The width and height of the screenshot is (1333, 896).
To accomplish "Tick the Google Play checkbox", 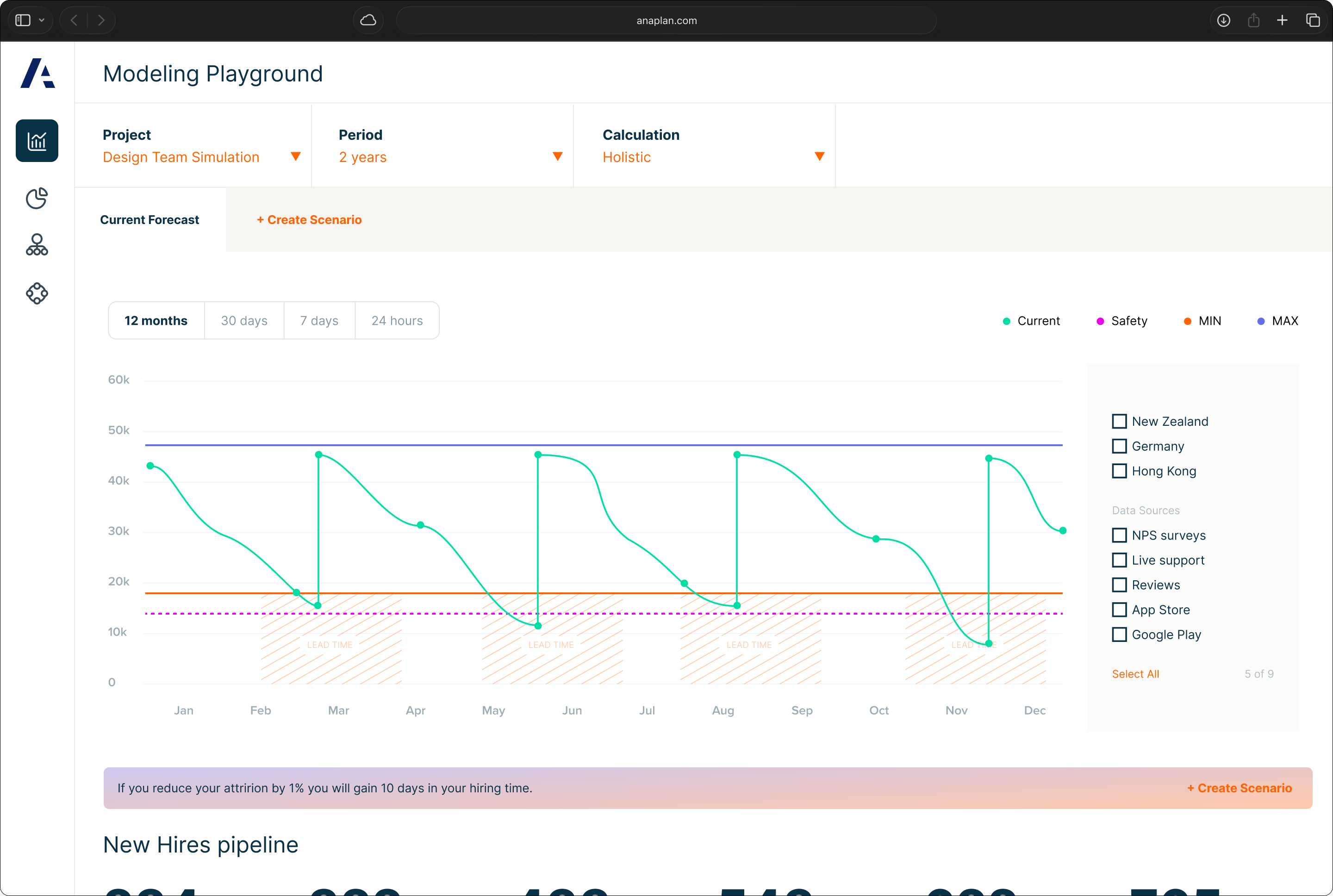I will click(x=1119, y=635).
